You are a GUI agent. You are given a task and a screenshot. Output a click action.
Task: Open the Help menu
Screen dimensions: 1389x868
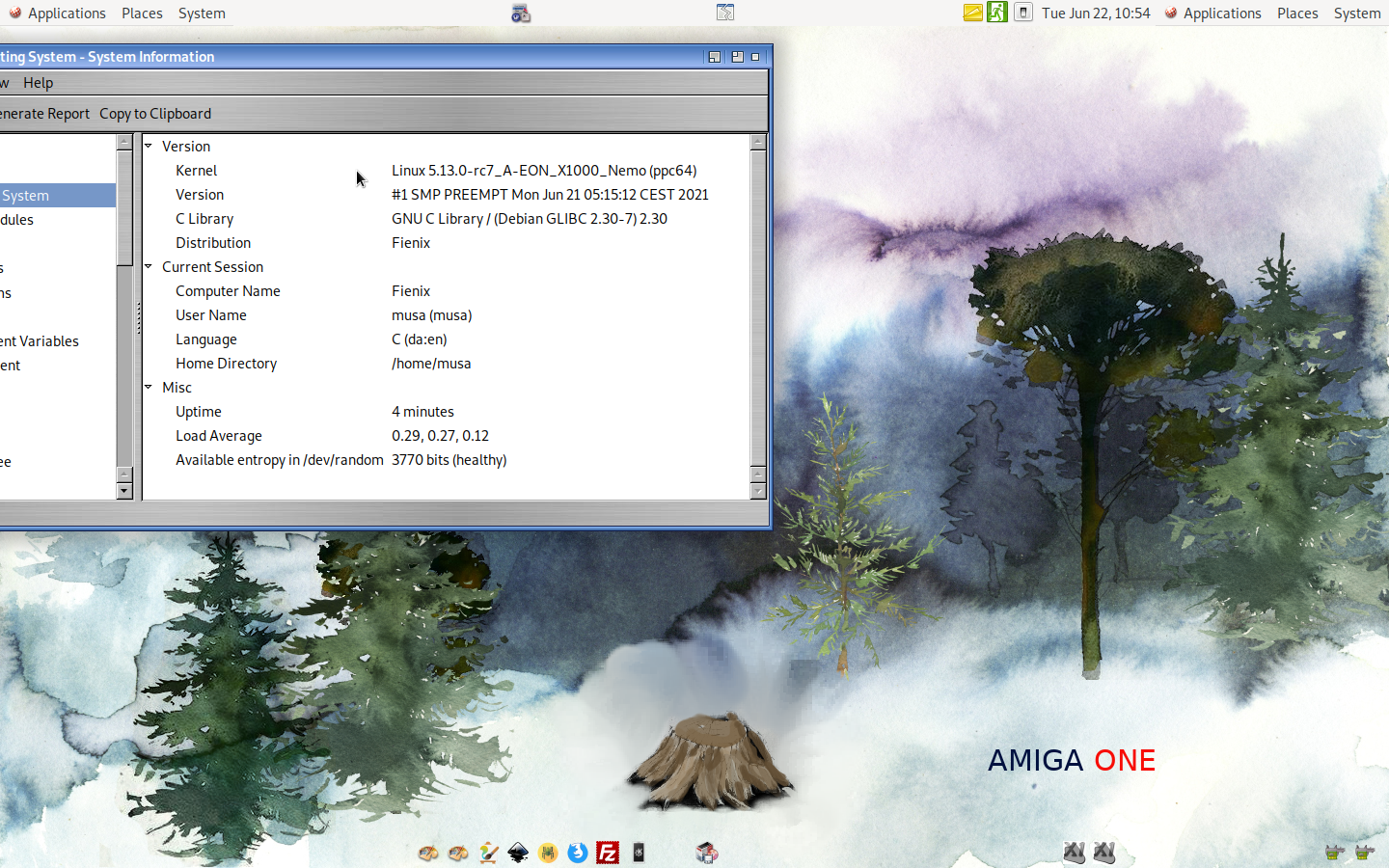pos(39,83)
